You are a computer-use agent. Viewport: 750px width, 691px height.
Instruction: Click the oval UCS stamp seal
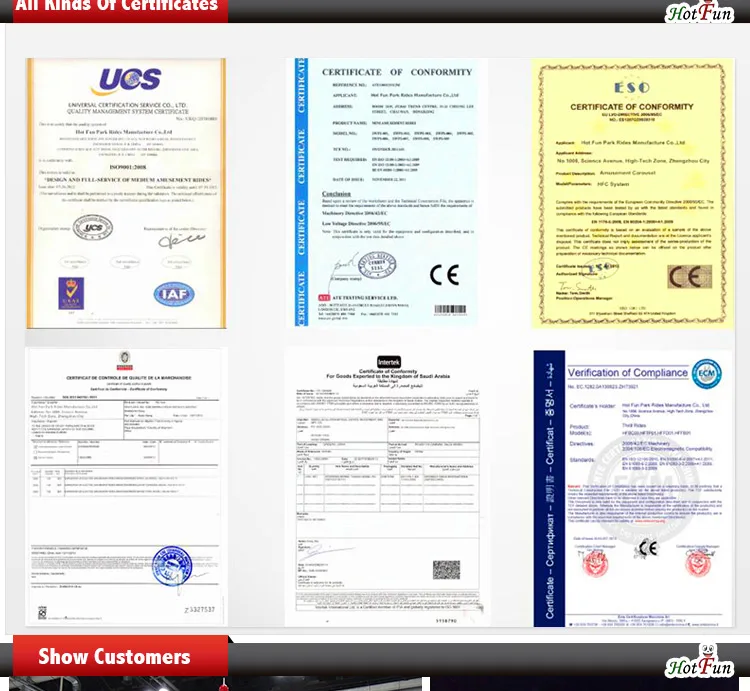(x=93, y=228)
